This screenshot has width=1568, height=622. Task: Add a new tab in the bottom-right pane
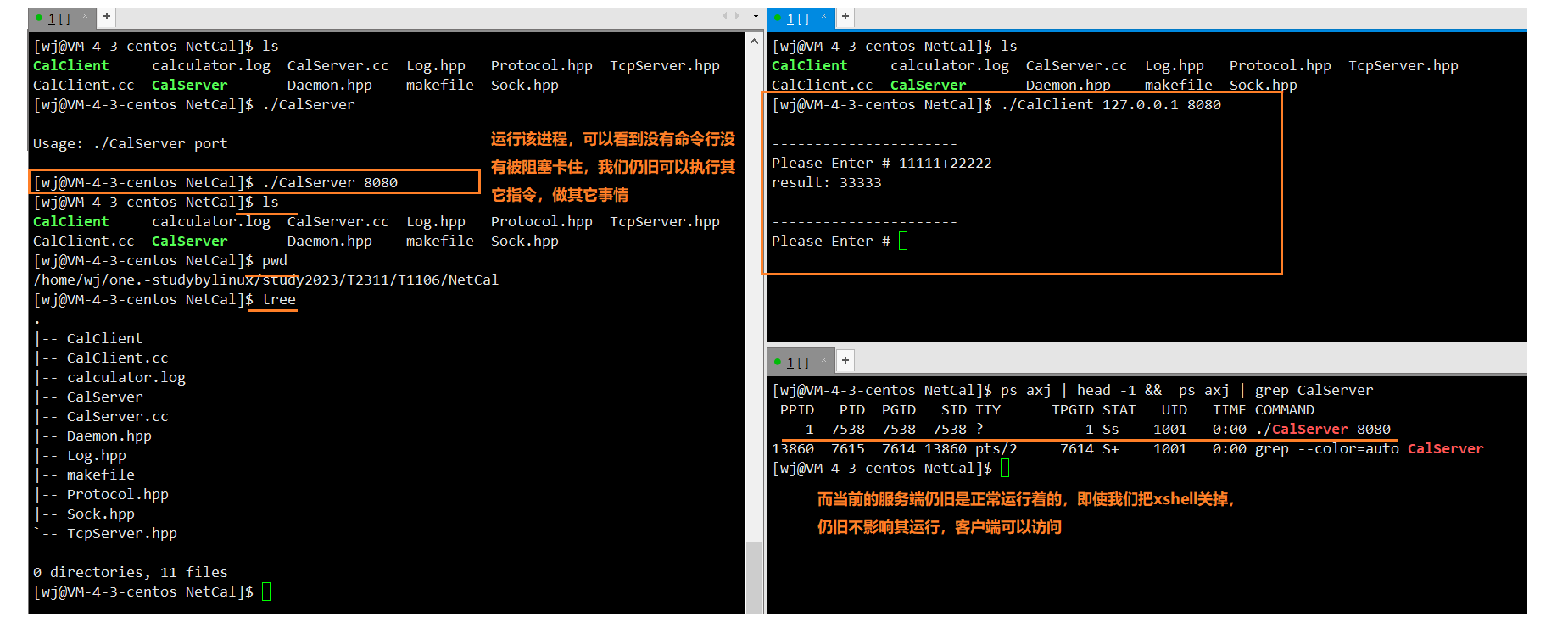point(845,360)
